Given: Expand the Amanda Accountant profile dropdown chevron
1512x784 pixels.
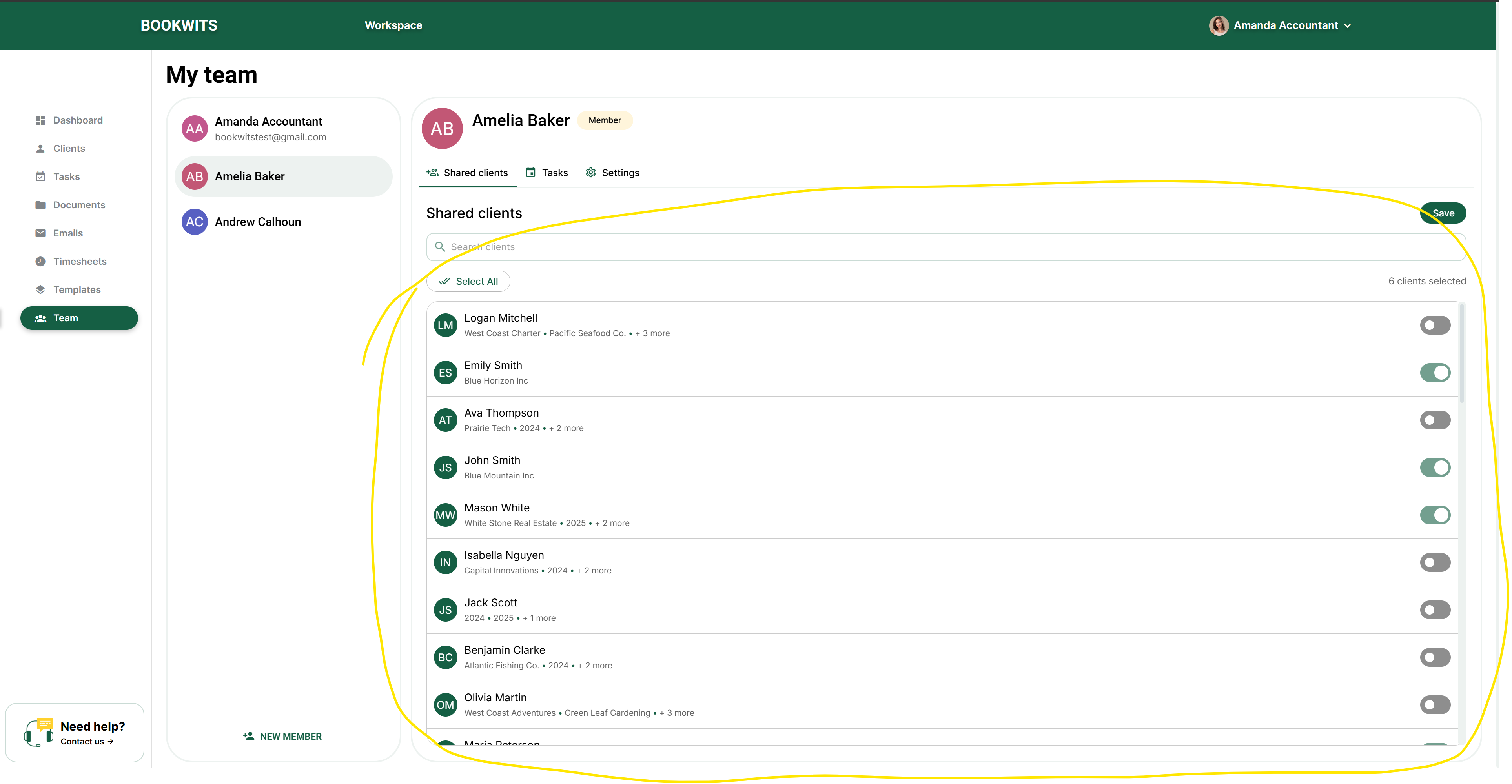Looking at the screenshot, I should coord(1348,26).
